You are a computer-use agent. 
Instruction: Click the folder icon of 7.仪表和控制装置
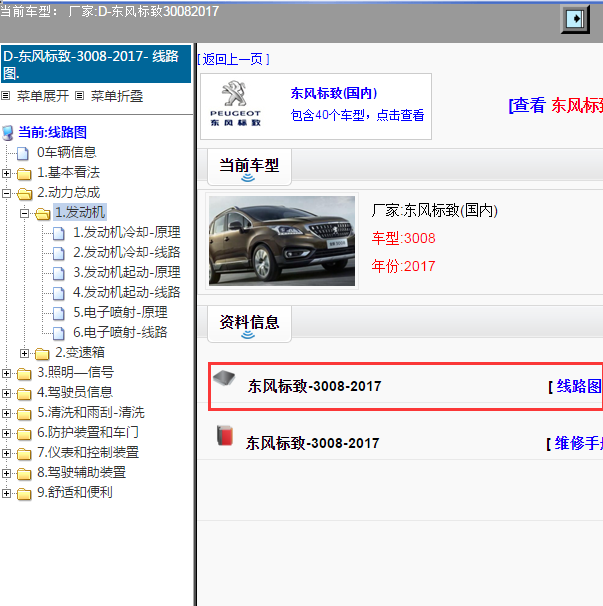pyautogui.click(x=24, y=454)
